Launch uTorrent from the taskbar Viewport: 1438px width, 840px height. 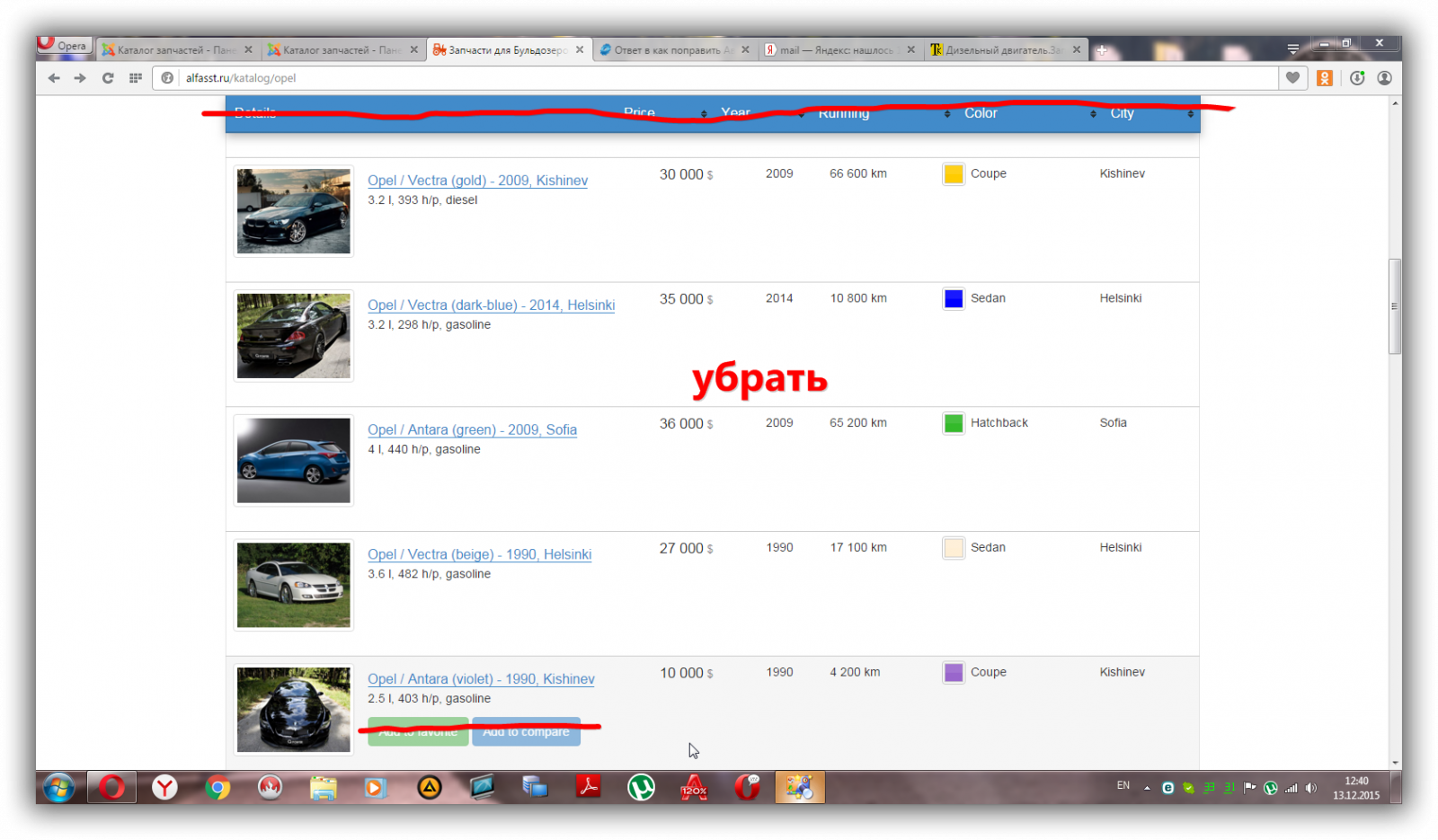(641, 788)
